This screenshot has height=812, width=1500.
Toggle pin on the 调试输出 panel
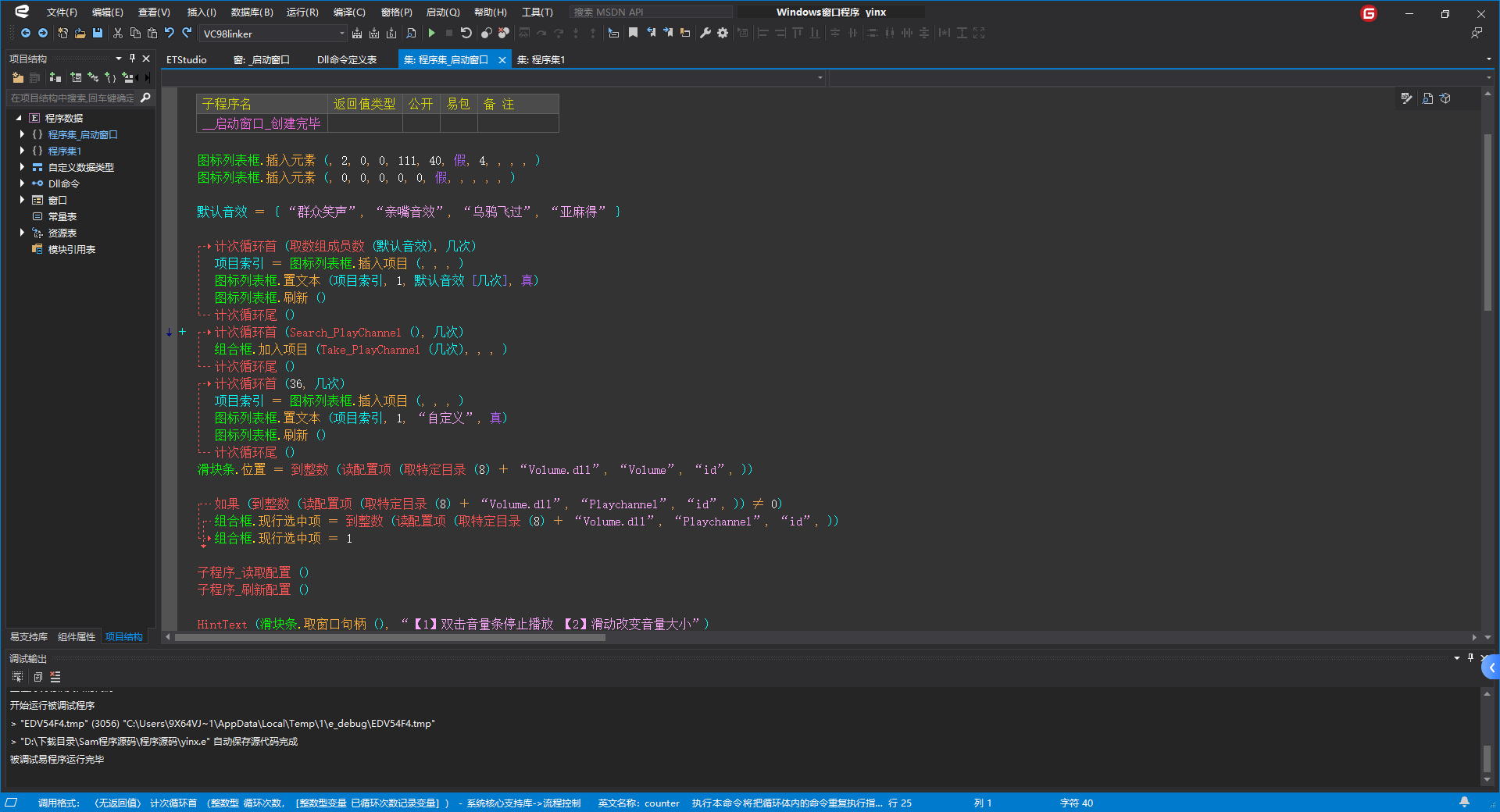[1470, 657]
